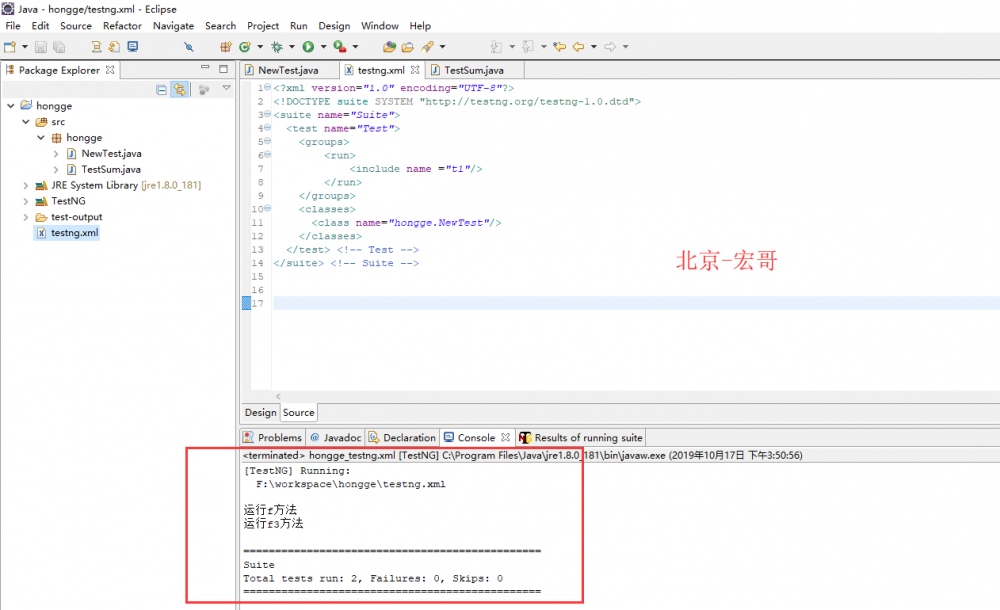
Task: Open the Javadoc tab
Action: pos(335,438)
